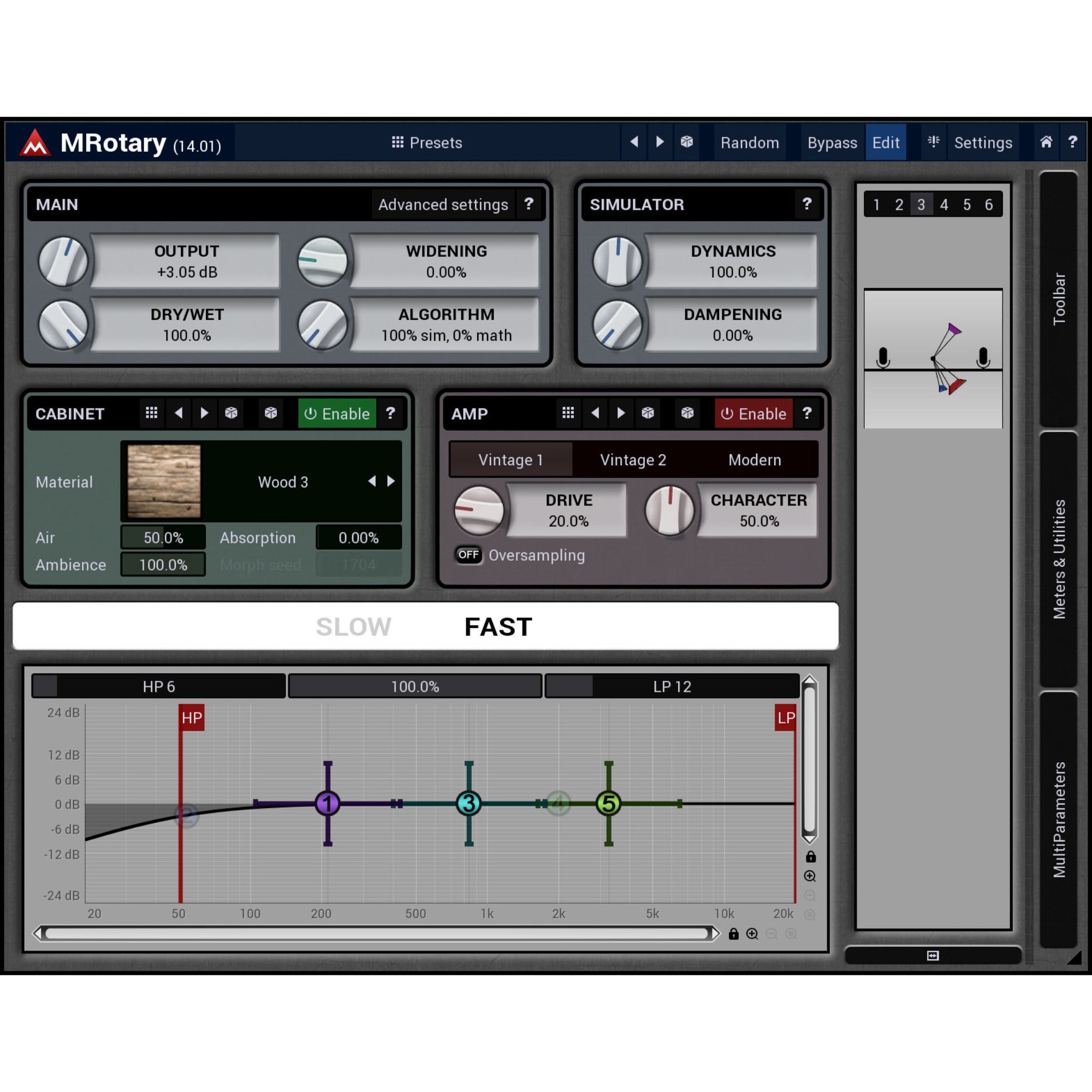Viewport: 1092px width, 1092px height.
Task: Toggle the Cabinet Enable button
Action: point(337,414)
